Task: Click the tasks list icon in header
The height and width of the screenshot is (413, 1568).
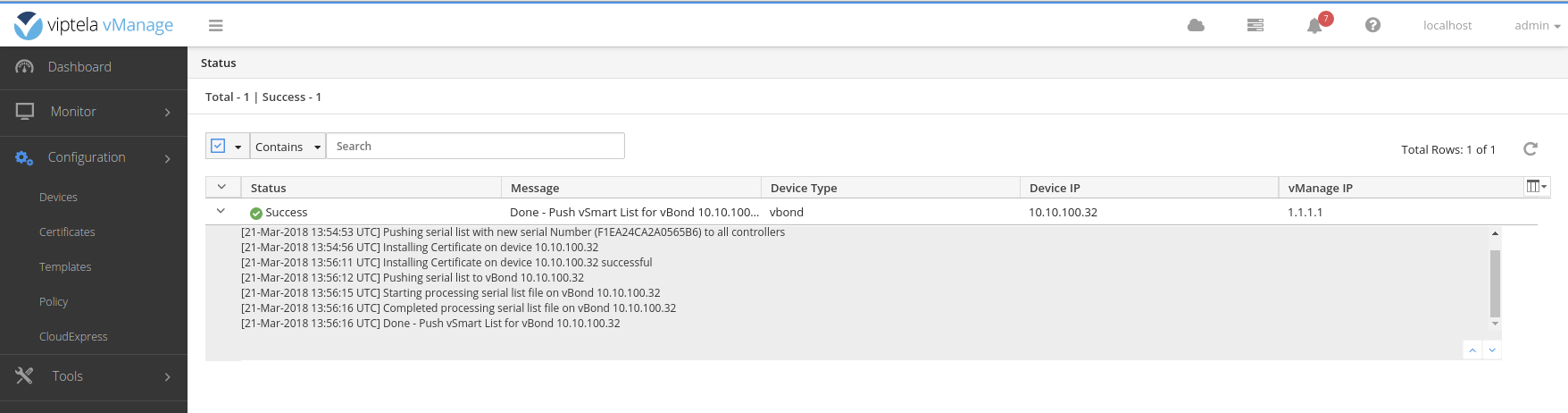Action: pos(1255,25)
